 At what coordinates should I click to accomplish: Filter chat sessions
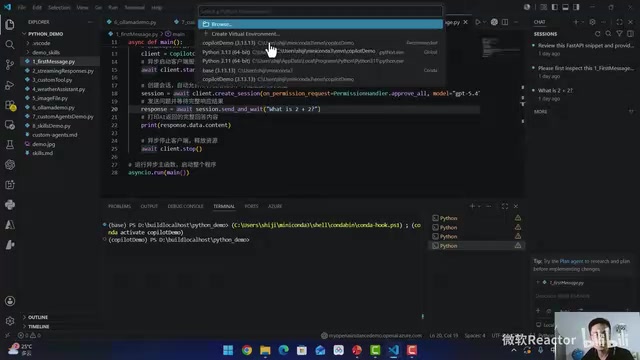click(620, 34)
